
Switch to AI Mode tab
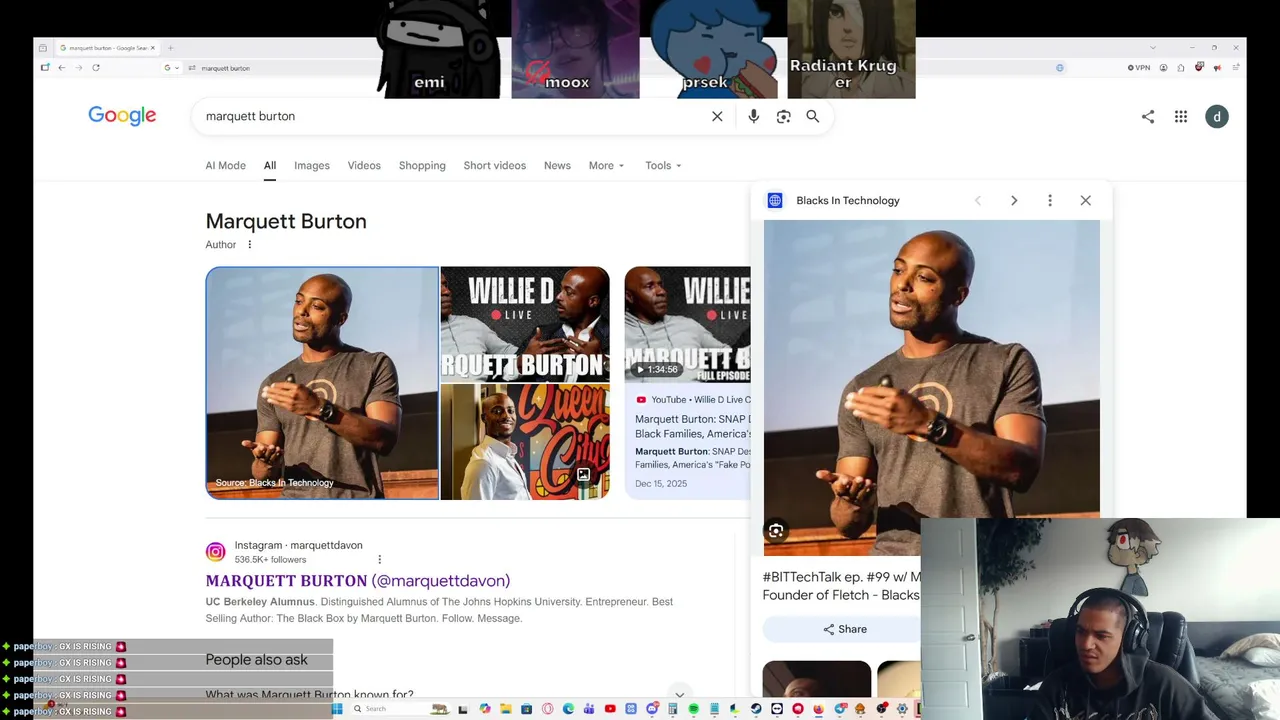pyautogui.click(x=225, y=166)
